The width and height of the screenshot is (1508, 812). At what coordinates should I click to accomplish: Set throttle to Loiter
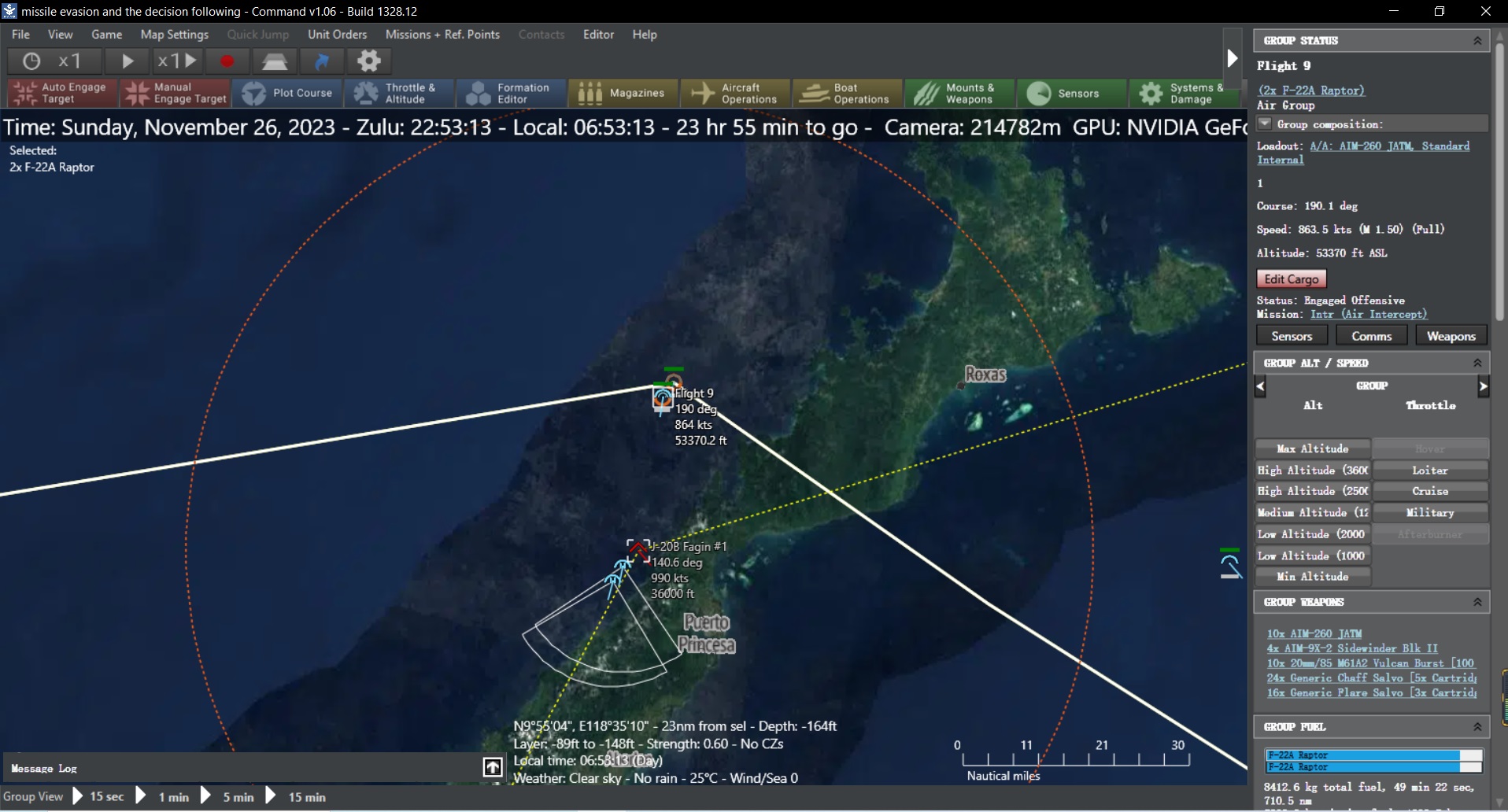[1430, 470]
